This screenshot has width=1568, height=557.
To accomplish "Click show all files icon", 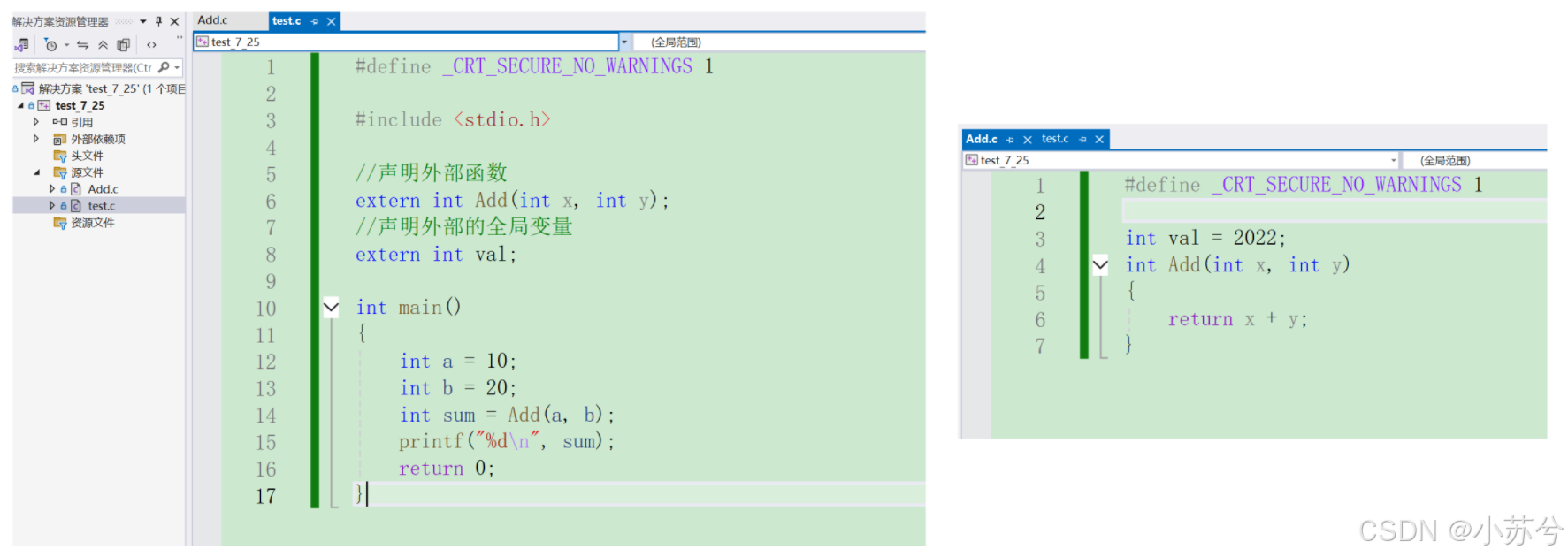I will (124, 44).
